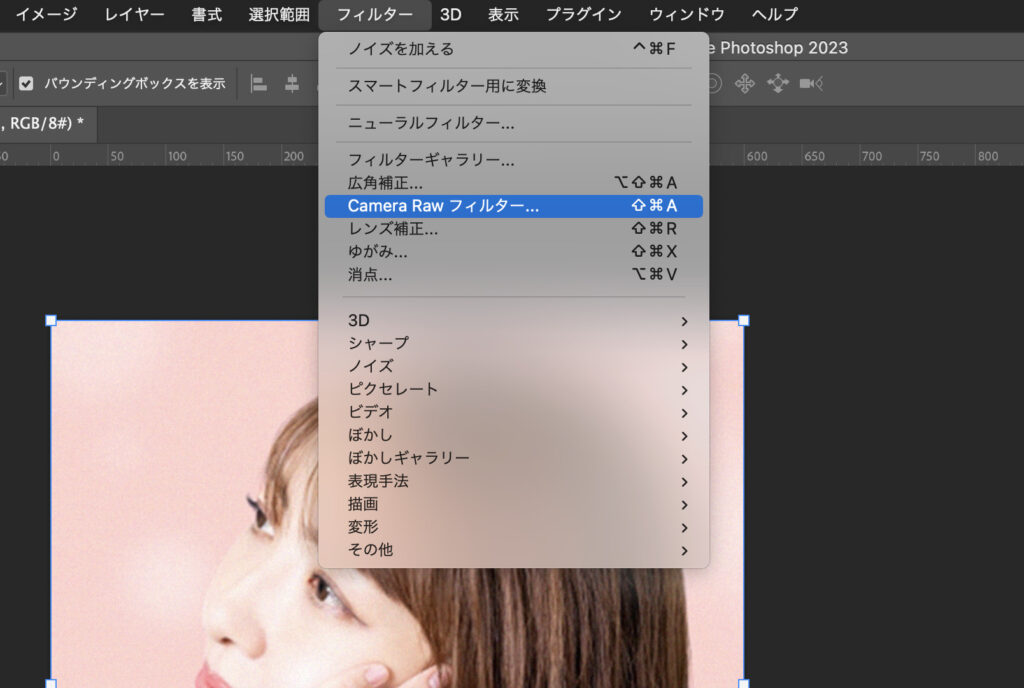The image size is (1024, 688).
Task: Expand the ピクセレート submenu
Action: coord(513,389)
